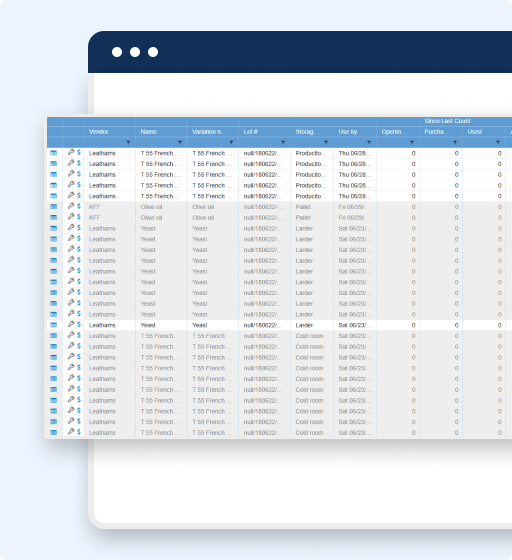Click the 'Lot #' column header
512x560 pixels.
click(251, 132)
